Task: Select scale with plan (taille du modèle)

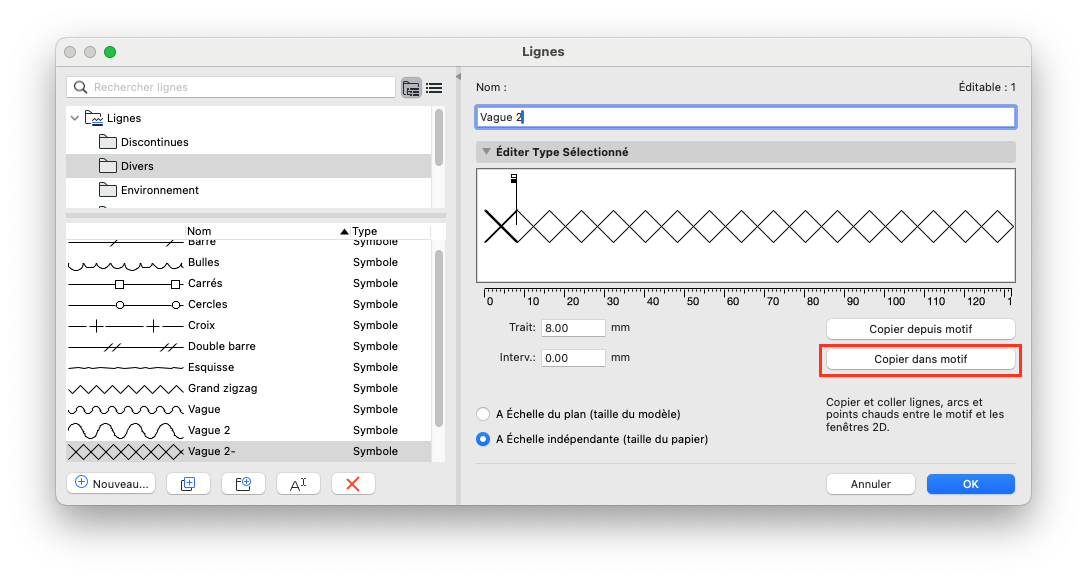Action: click(483, 415)
